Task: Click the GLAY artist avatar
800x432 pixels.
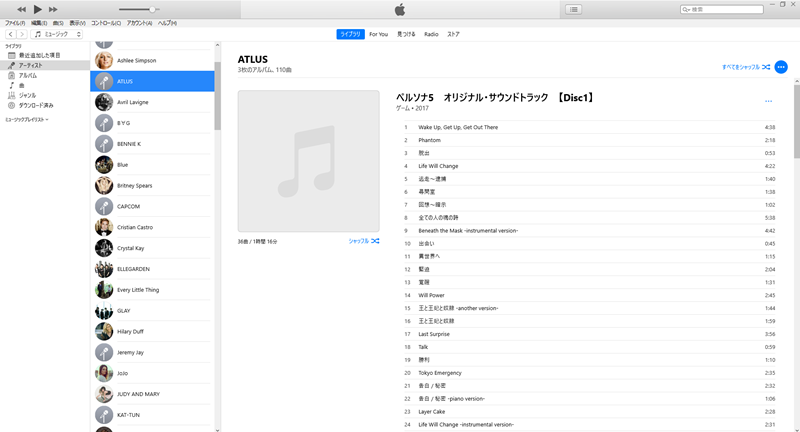Action: pos(104,311)
